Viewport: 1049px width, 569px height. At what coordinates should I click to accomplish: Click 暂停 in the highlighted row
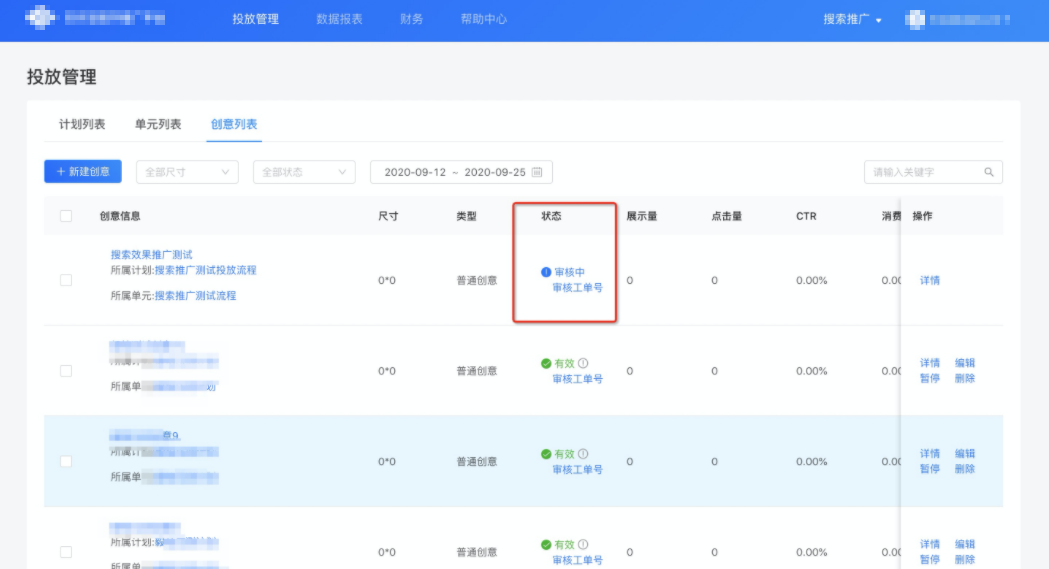pyautogui.click(x=930, y=469)
